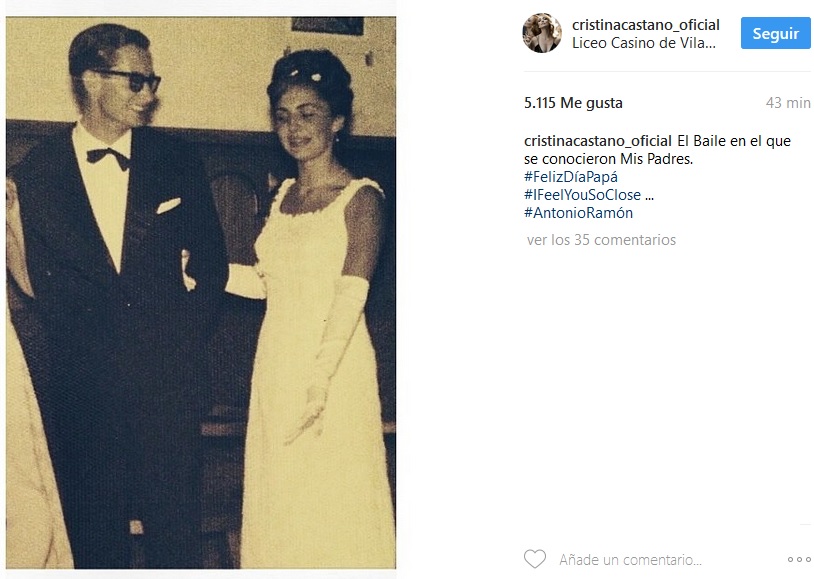The height and width of the screenshot is (579, 814).
Task: Expand ver los 35 comentarios
Action: (x=601, y=240)
